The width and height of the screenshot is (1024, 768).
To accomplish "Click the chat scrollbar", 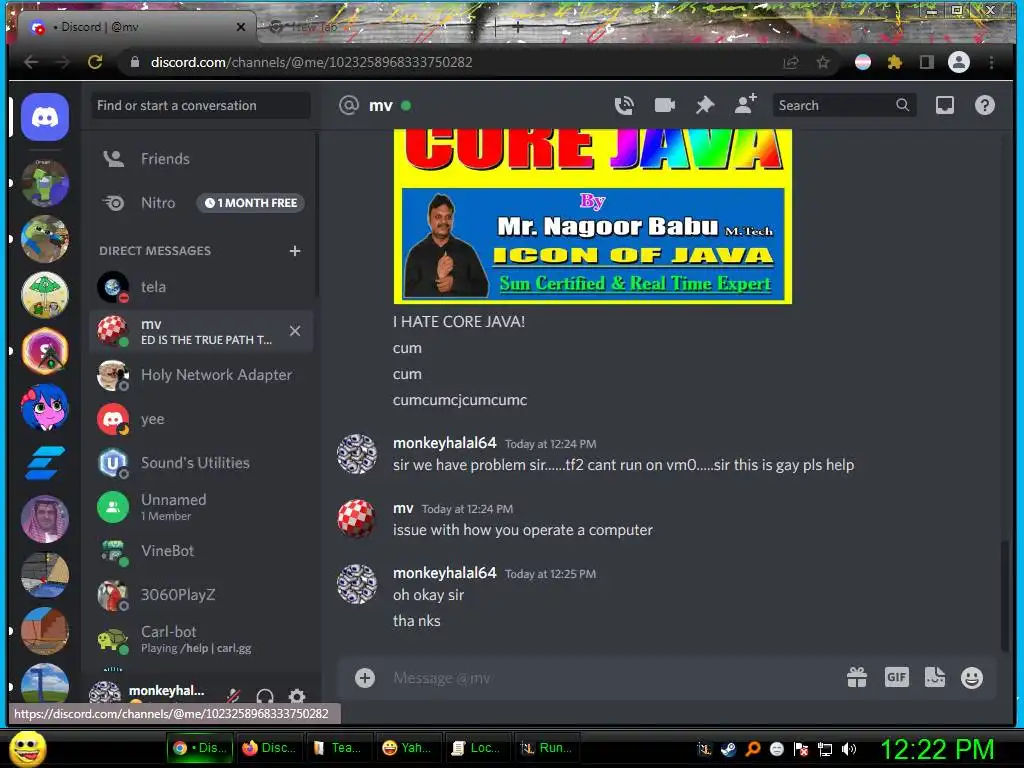I will coord(1006,594).
